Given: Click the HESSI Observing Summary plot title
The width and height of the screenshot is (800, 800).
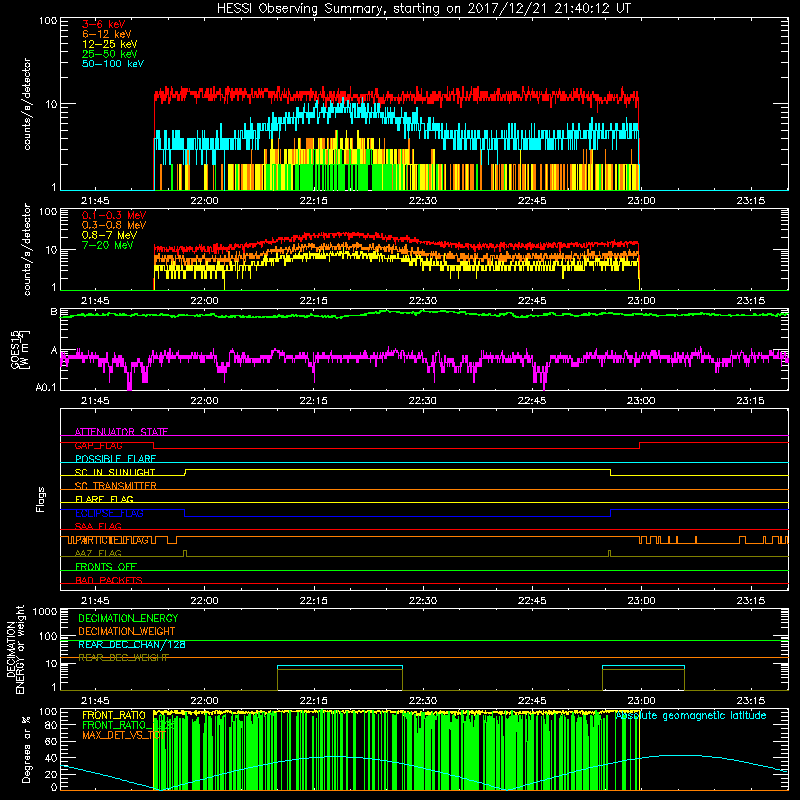Looking at the screenshot, I should [423, 9].
